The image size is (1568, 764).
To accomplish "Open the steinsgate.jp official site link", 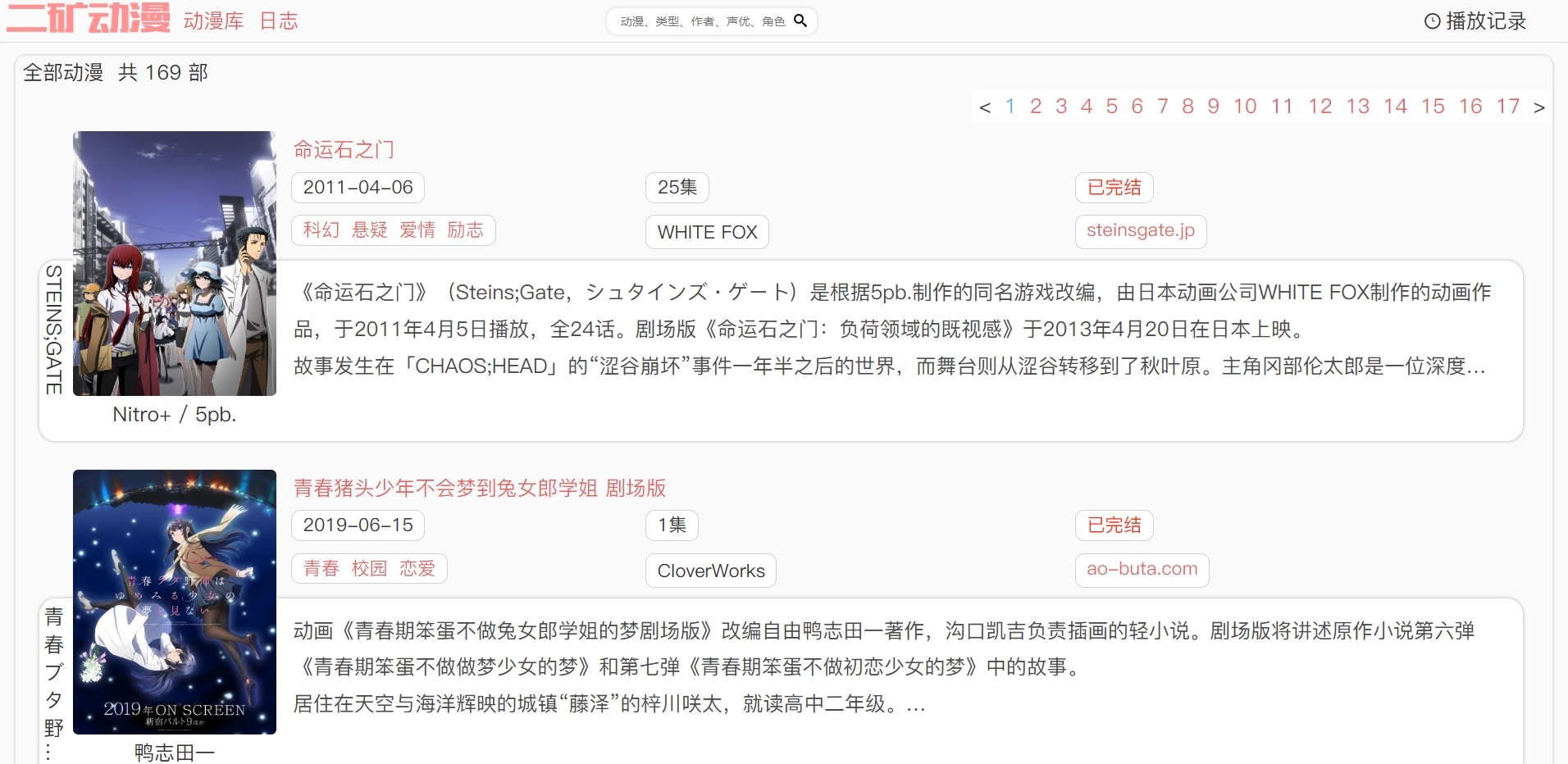I will (1140, 230).
